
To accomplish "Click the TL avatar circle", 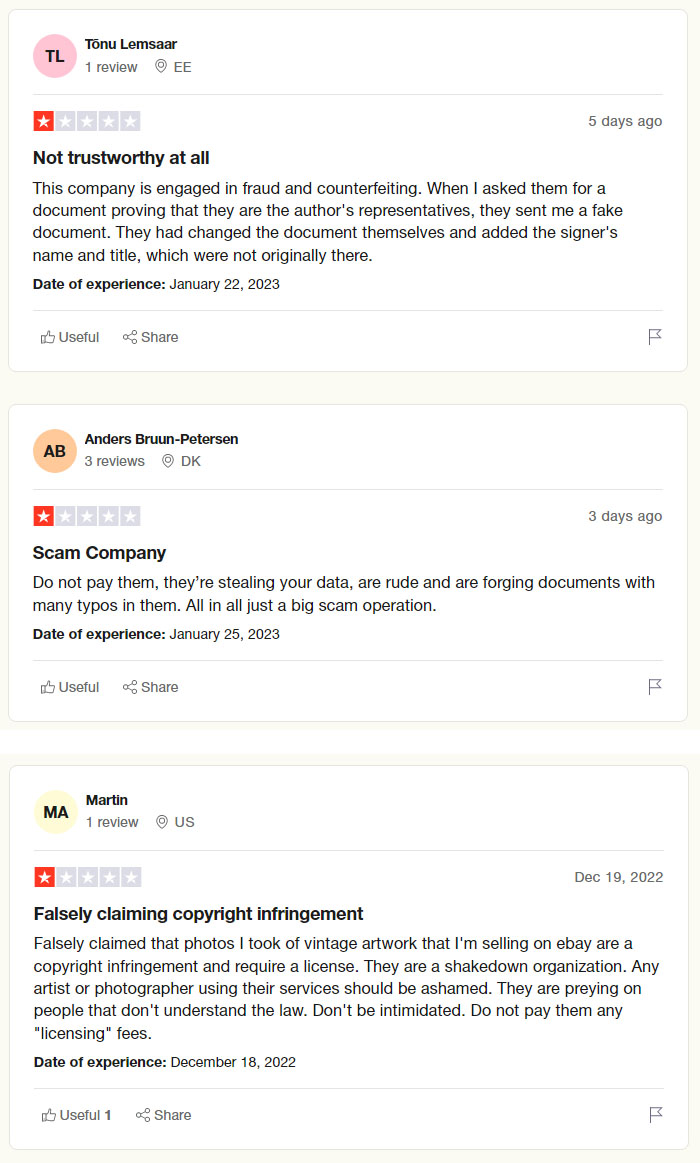I will 55,56.
